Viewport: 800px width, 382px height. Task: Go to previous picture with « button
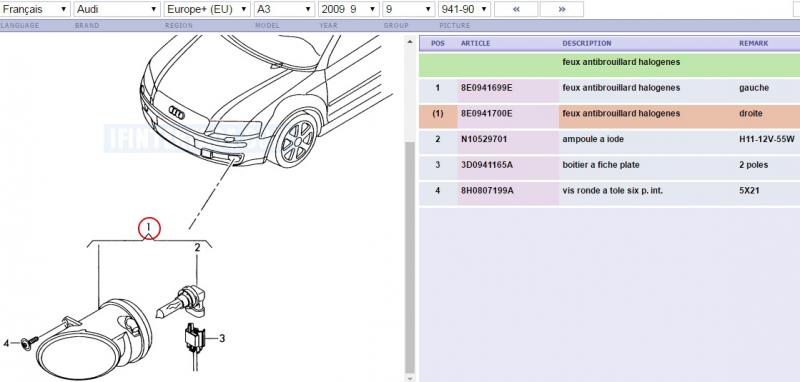point(516,9)
